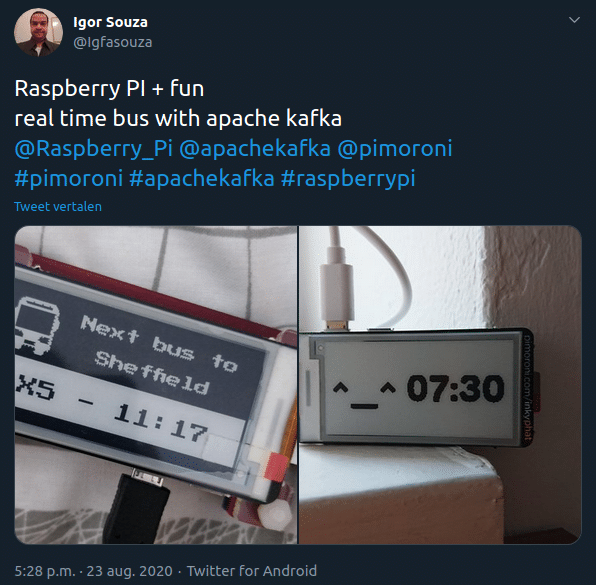This screenshot has height=585, width=596.
Task: Open the #apachekafka hashtag
Action: [201, 178]
